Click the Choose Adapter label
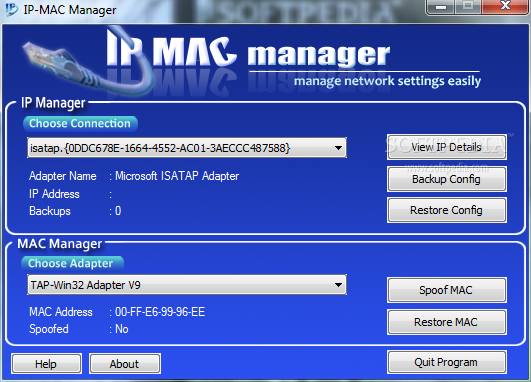Screen dimensions: 531x382 coord(72,263)
